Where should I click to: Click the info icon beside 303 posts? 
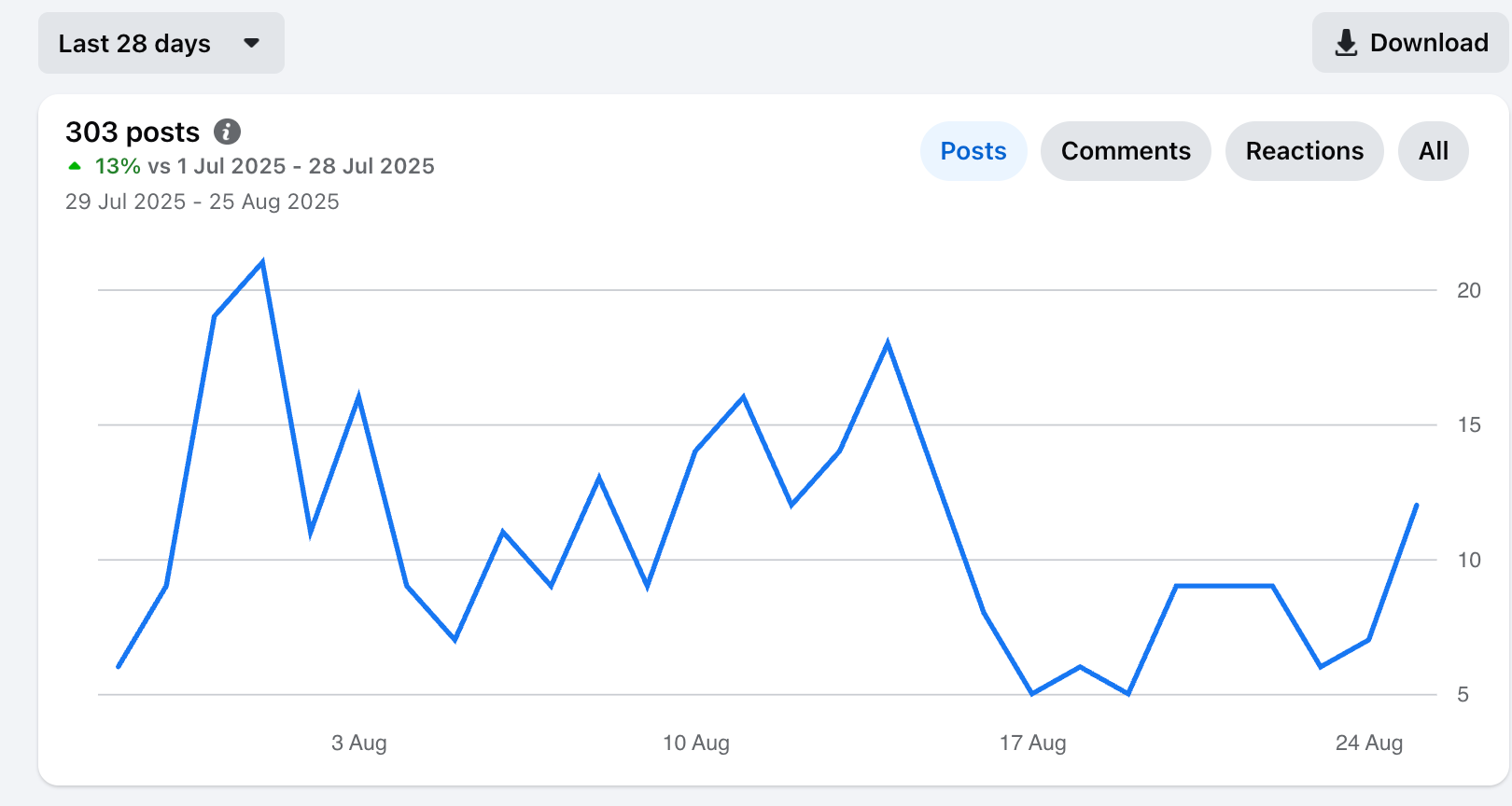point(227,132)
